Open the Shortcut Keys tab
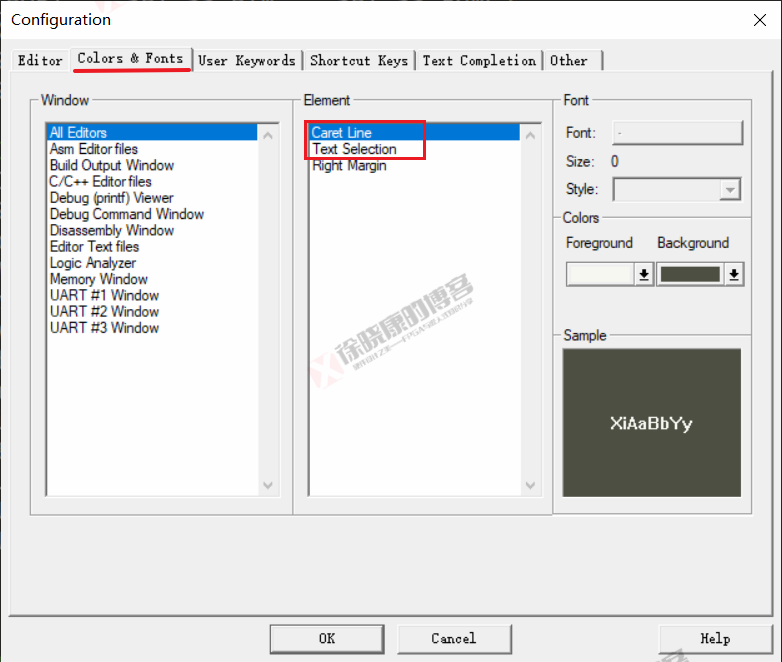The image size is (782, 662). click(358, 61)
